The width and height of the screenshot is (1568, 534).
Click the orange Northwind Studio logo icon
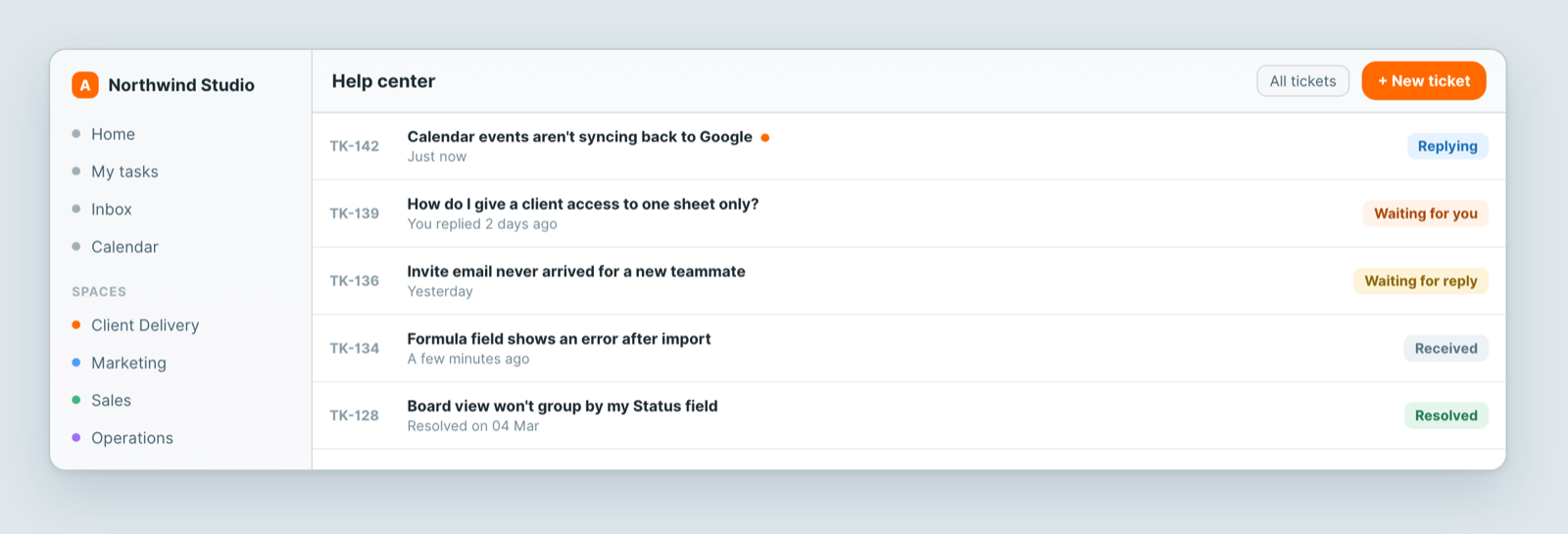(85, 85)
